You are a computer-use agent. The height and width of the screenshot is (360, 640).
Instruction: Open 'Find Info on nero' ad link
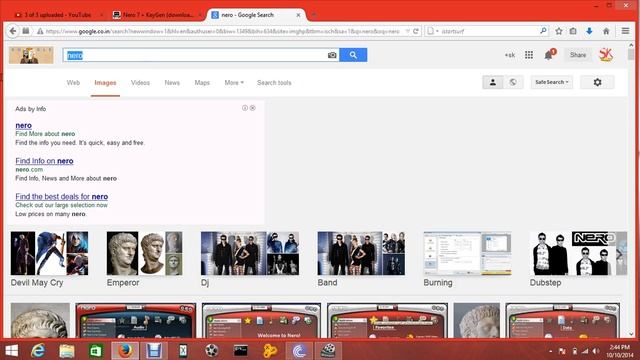point(44,161)
